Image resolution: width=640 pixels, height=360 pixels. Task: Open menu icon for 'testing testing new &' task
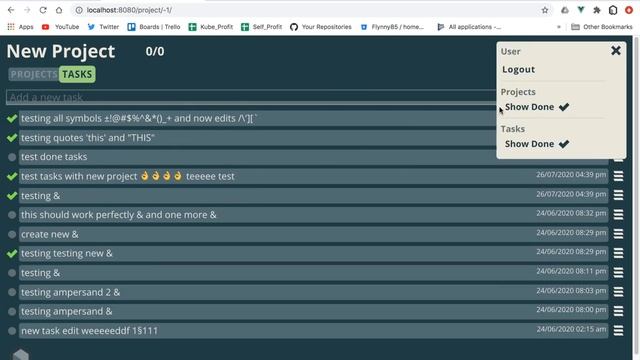(x=618, y=253)
